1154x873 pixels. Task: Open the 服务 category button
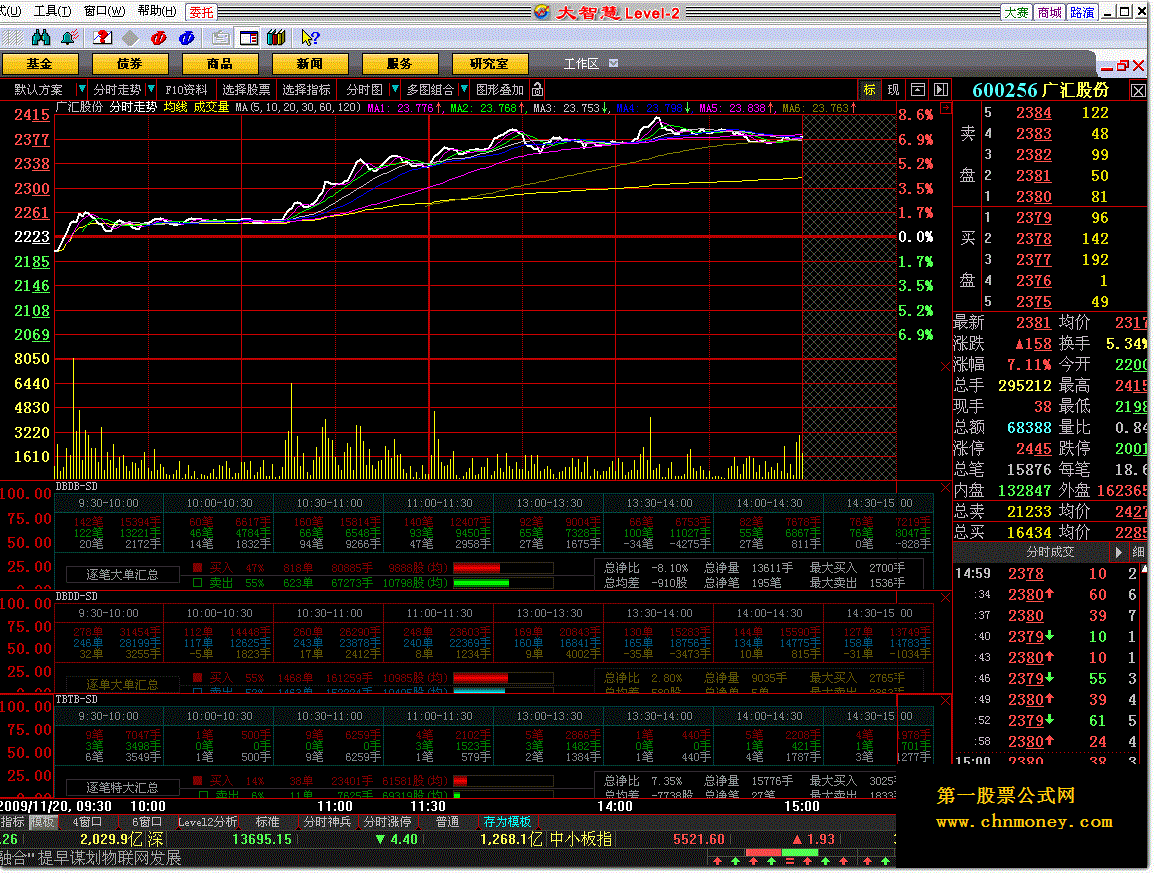pyautogui.click(x=400, y=64)
